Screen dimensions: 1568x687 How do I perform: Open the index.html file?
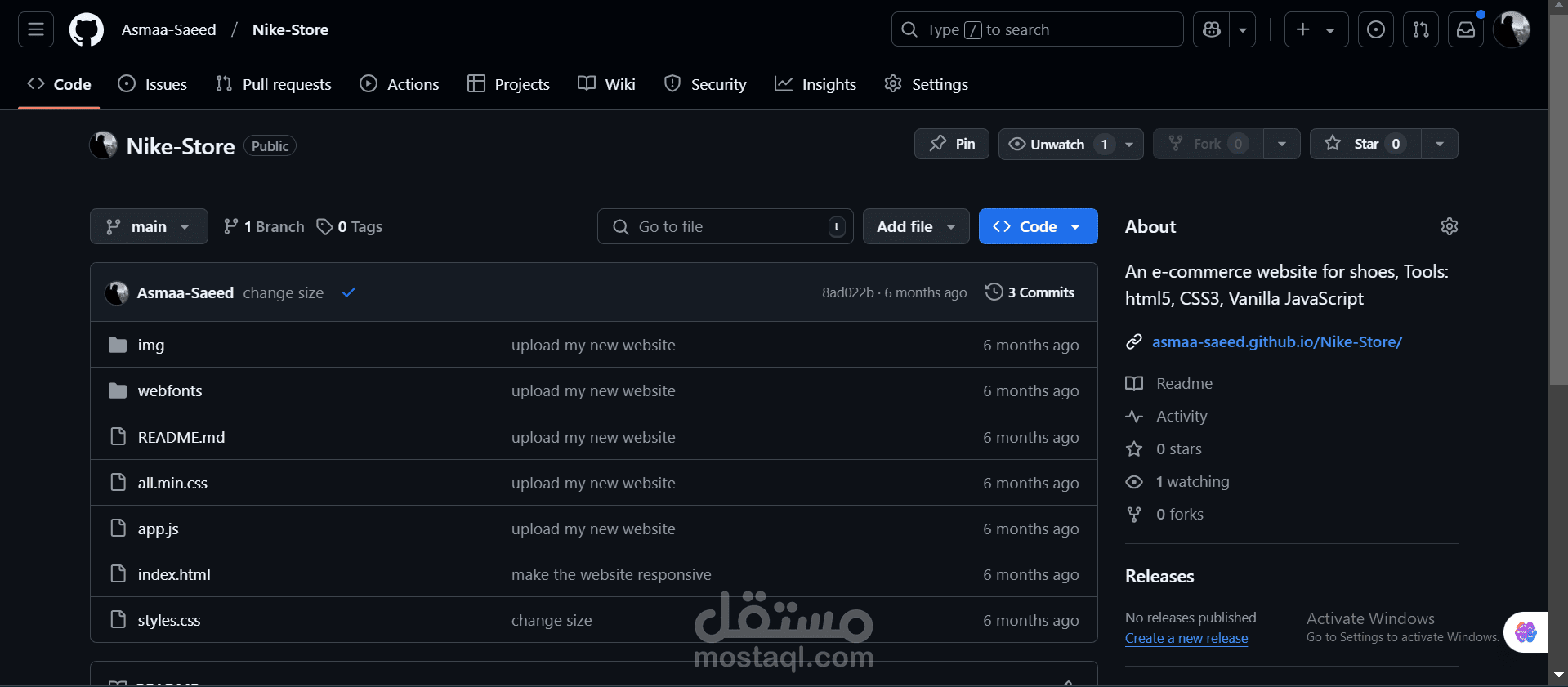(x=174, y=574)
